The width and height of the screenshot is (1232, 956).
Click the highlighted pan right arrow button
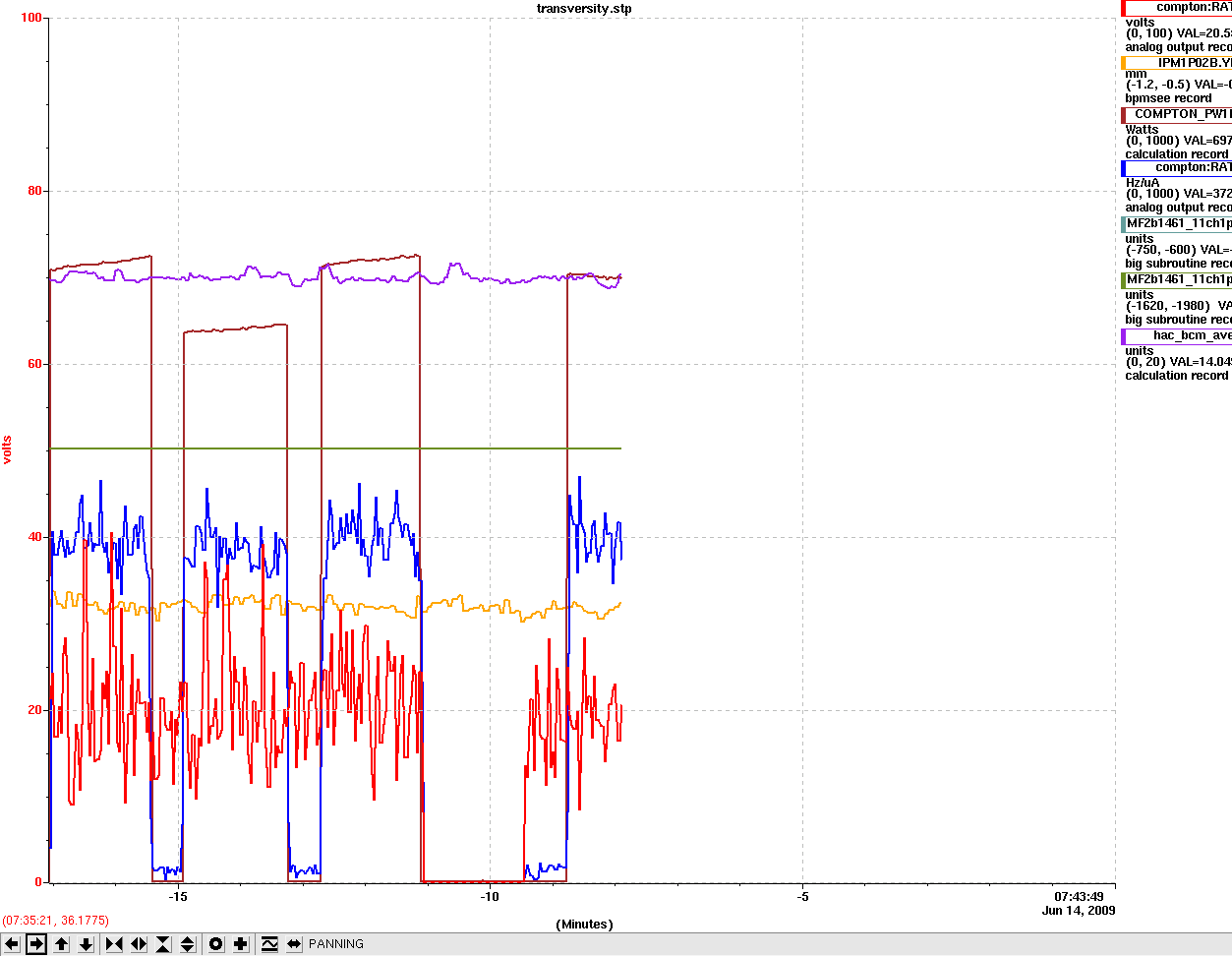[36, 944]
